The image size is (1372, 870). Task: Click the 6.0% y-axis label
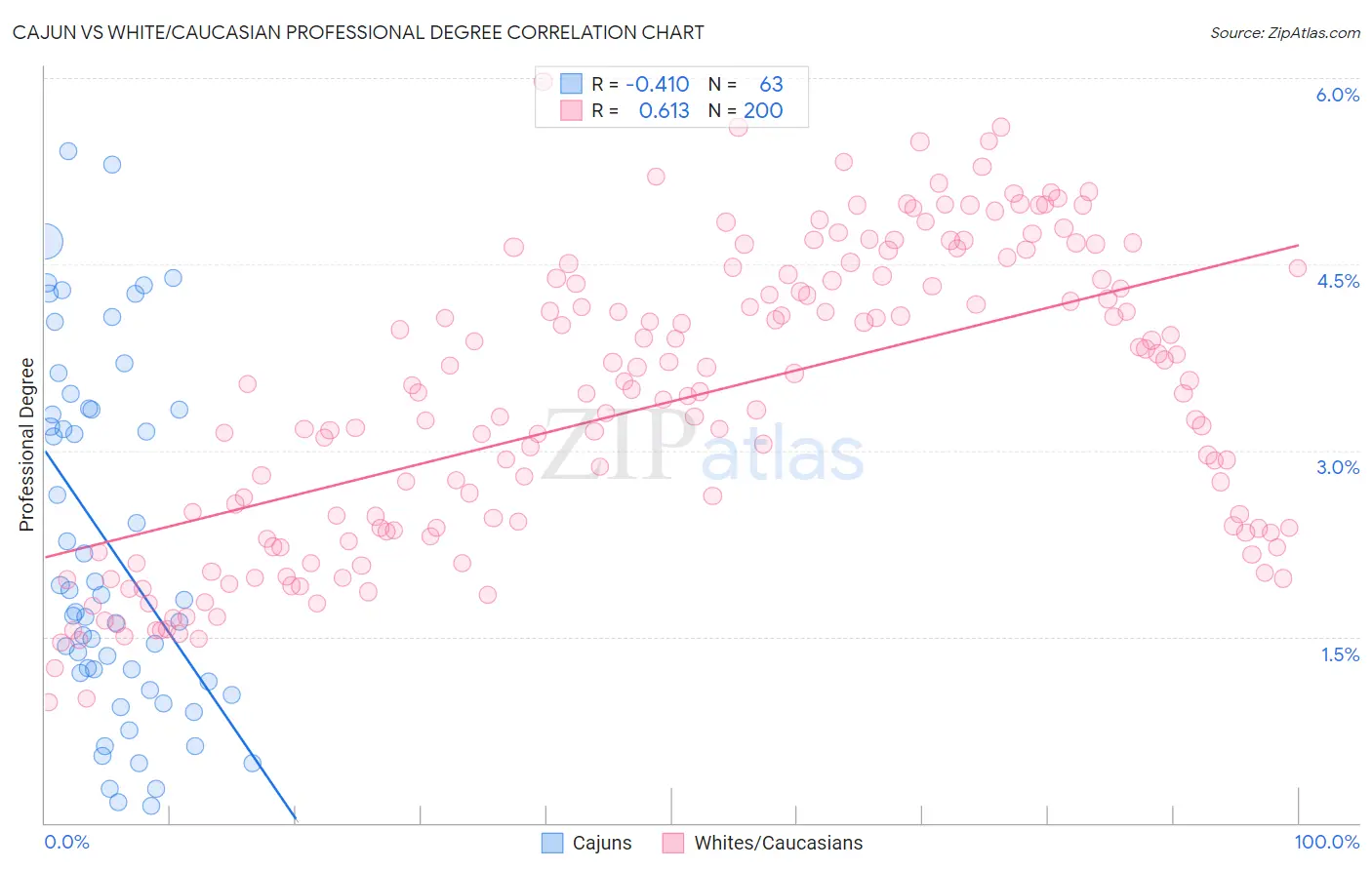1338,95
